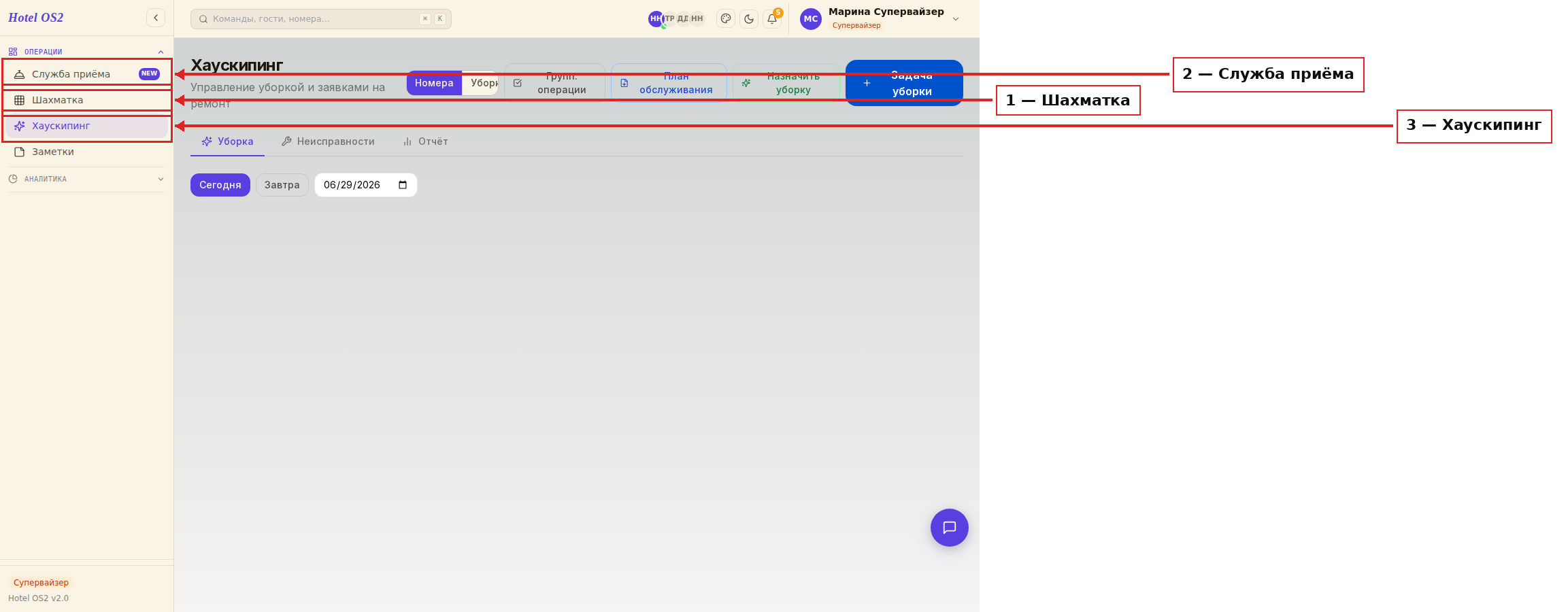The height and width of the screenshot is (612, 1568).
Task: Open Марина Супервайзер profile dropdown chevron
Action: (x=956, y=19)
